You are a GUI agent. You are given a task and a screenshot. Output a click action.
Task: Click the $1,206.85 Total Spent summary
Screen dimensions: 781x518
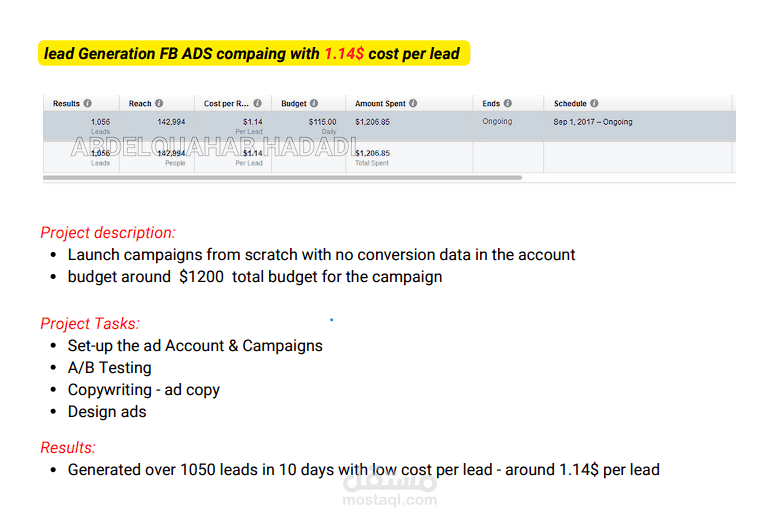[x=373, y=157]
